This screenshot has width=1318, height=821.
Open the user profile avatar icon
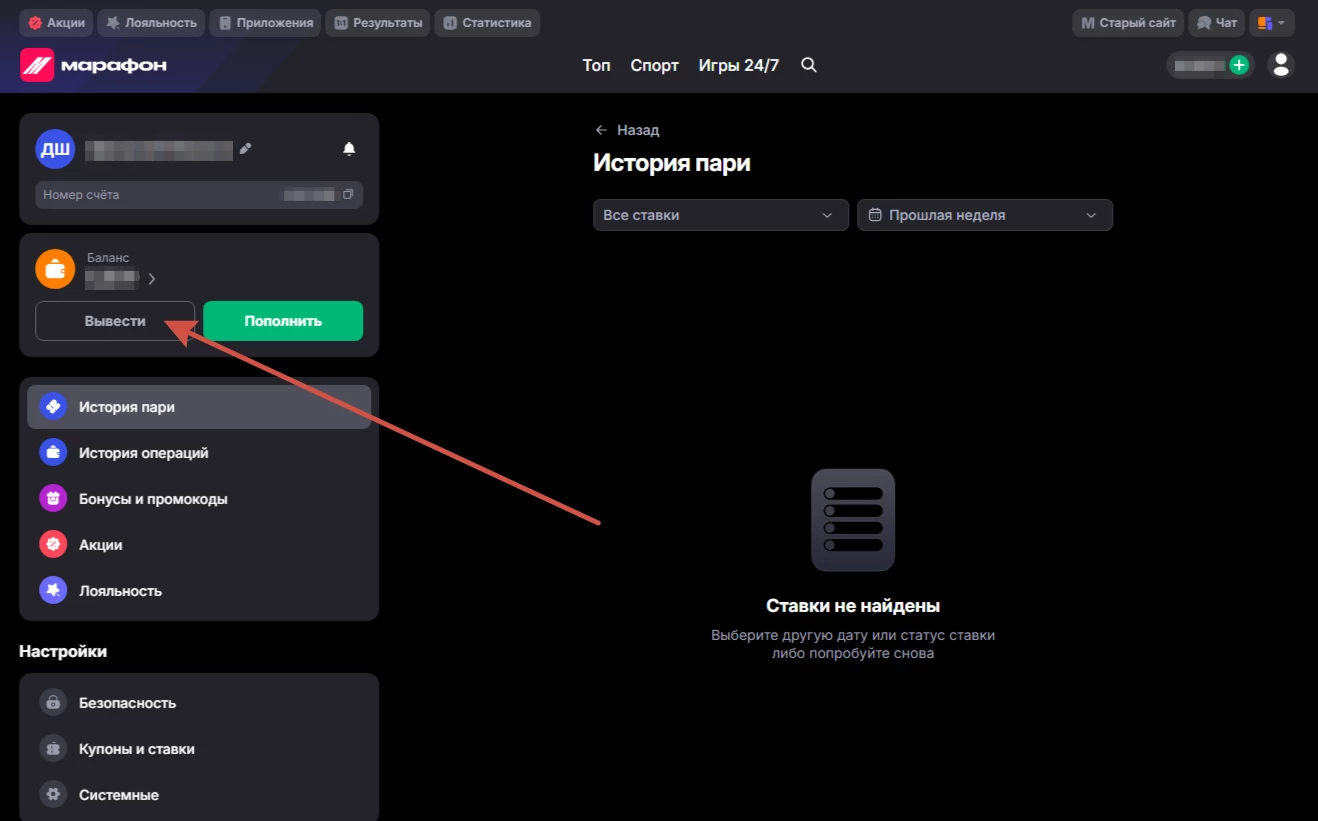pos(1281,65)
